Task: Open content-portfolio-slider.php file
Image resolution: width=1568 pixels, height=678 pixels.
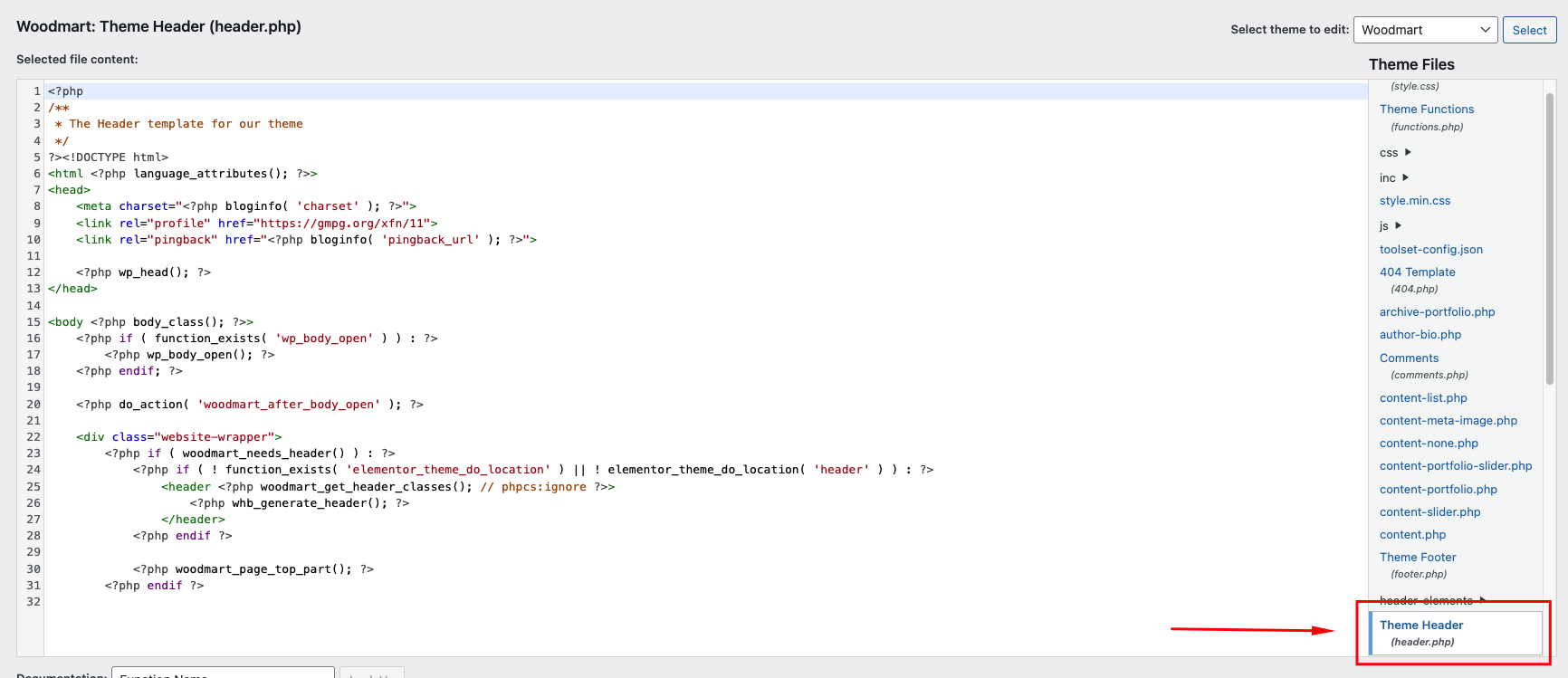Action: pyautogui.click(x=1456, y=466)
